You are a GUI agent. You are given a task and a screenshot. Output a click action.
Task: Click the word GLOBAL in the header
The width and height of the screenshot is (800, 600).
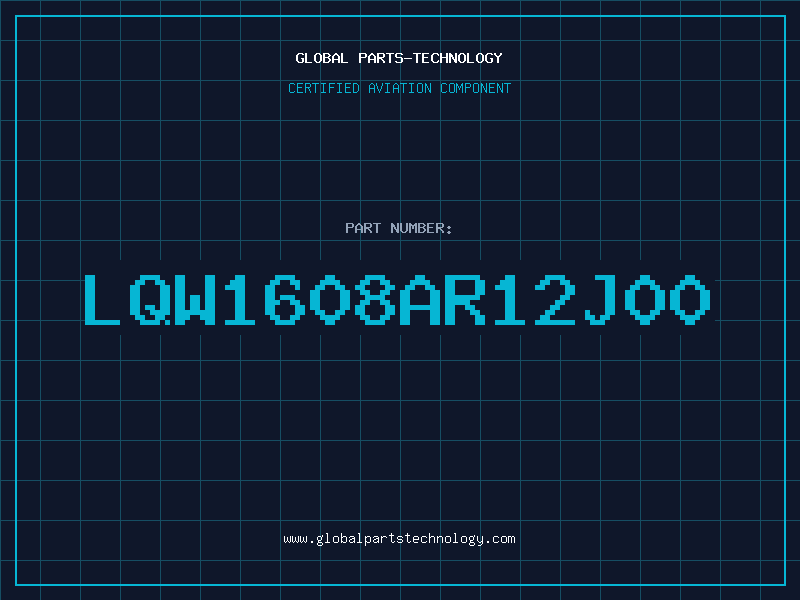click(x=321, y=58)
